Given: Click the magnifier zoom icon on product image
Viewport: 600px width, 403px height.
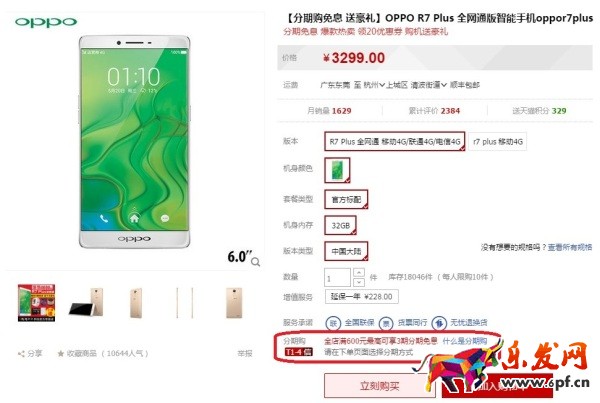Looking at the screenshot, I should 256,262.
